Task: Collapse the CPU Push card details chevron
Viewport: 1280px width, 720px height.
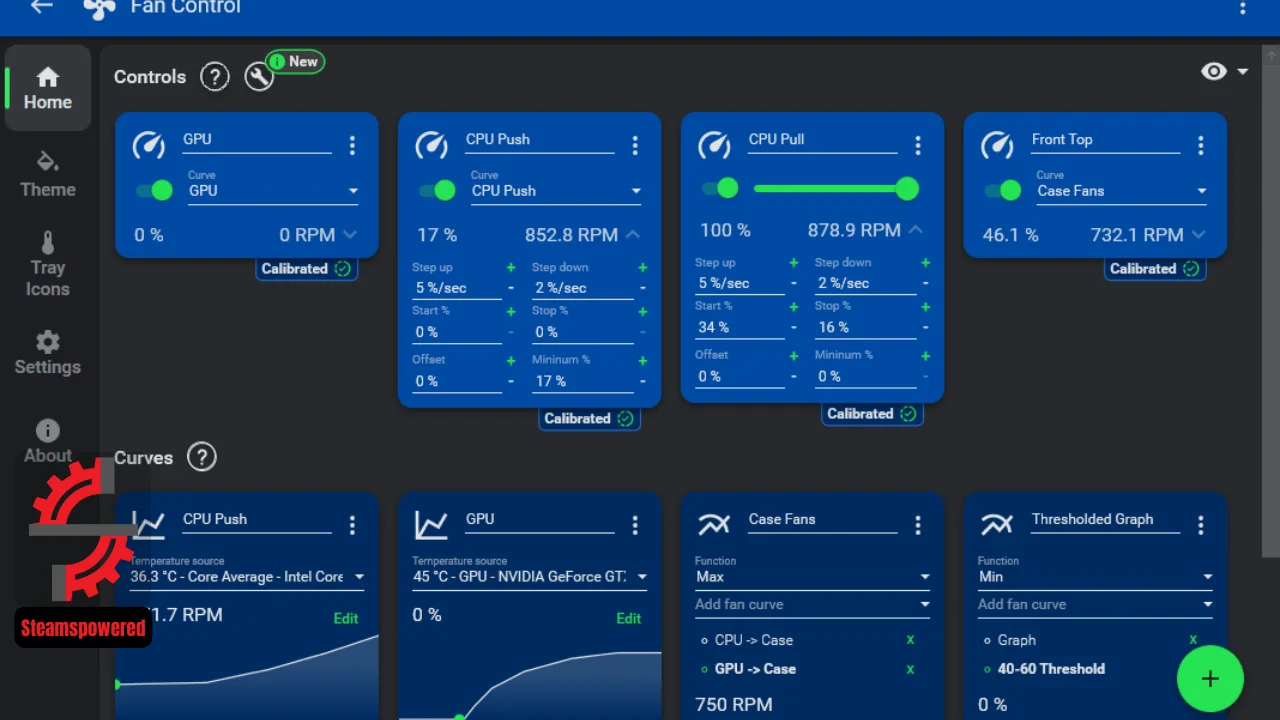Action: 633,235
